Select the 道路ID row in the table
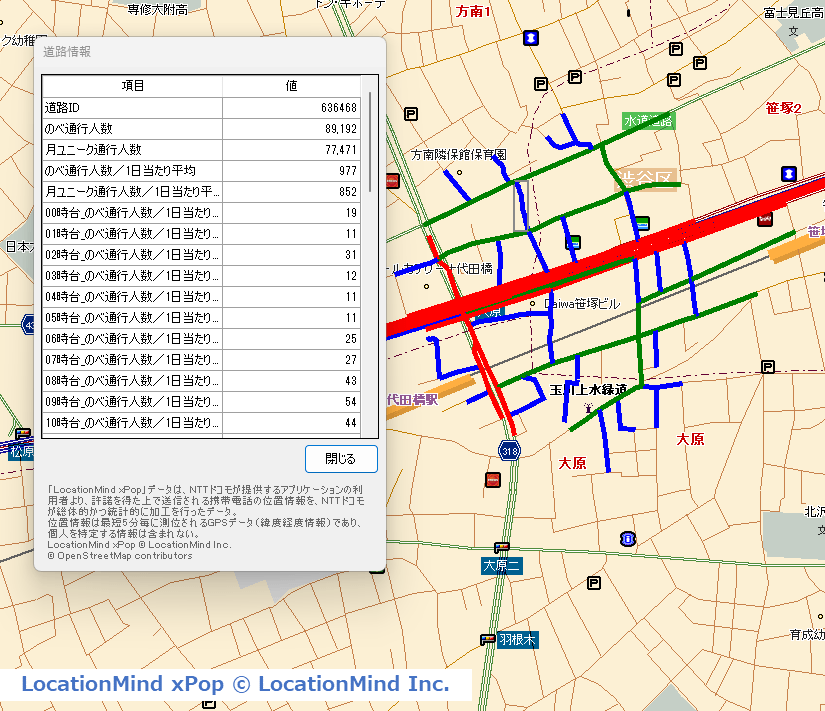The image size is (825, 711). tap(200, 107)
